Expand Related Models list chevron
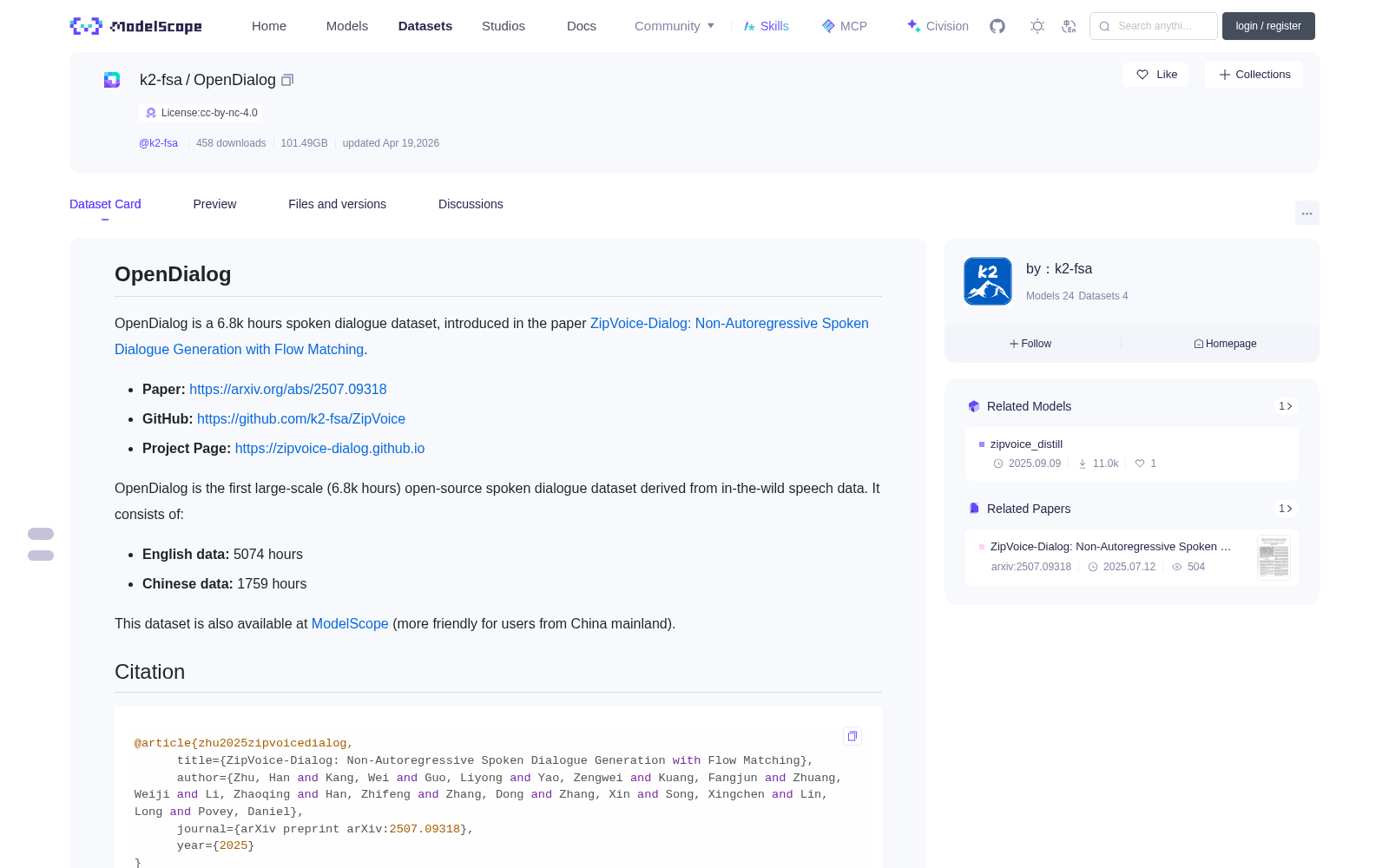The image size is (1389, 868). click(1286, 406)
